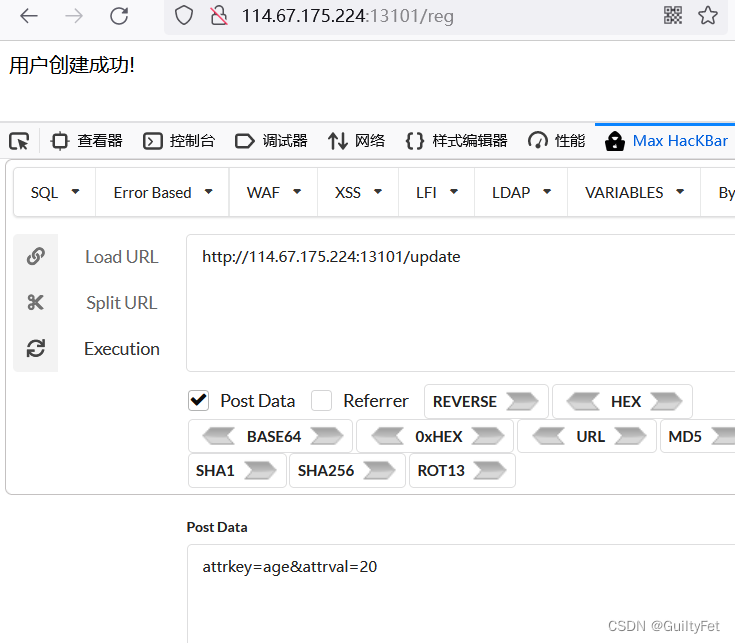Open the LFI dropdown
735x643 pixels.
[x=436, y=193]
